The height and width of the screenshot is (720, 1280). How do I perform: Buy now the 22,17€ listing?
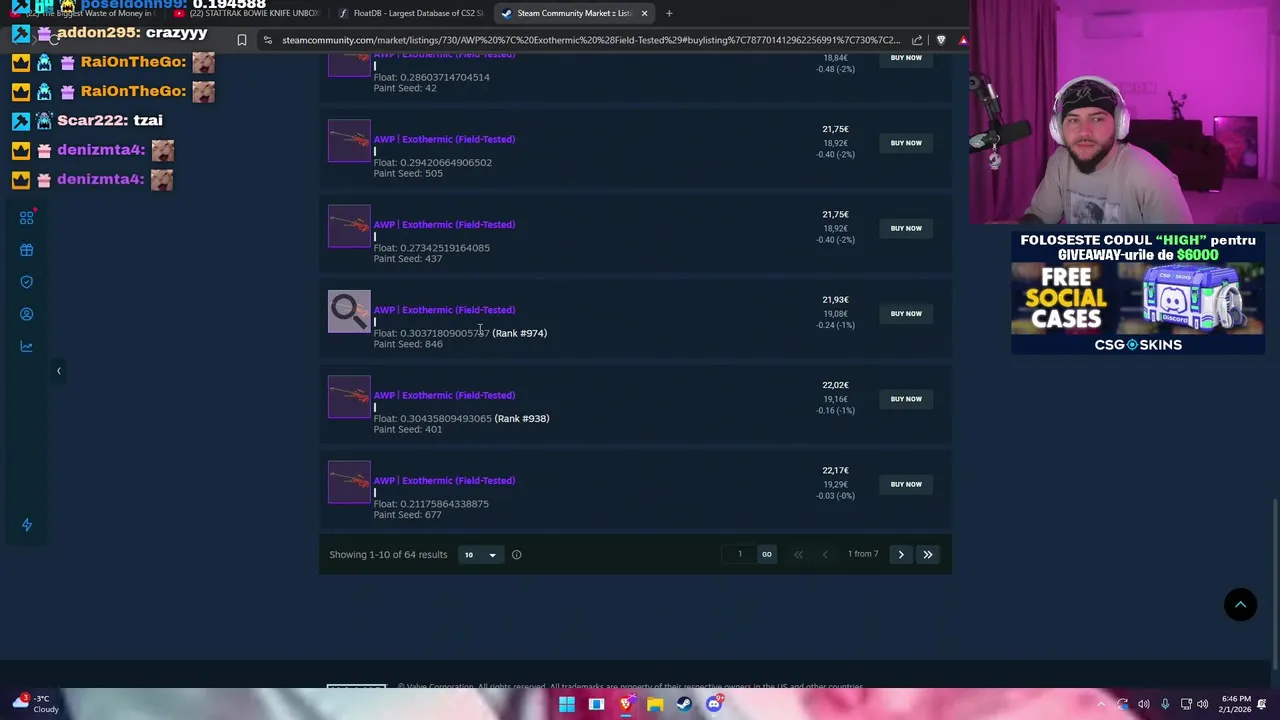pyautogui.click(x=906, y=484)
